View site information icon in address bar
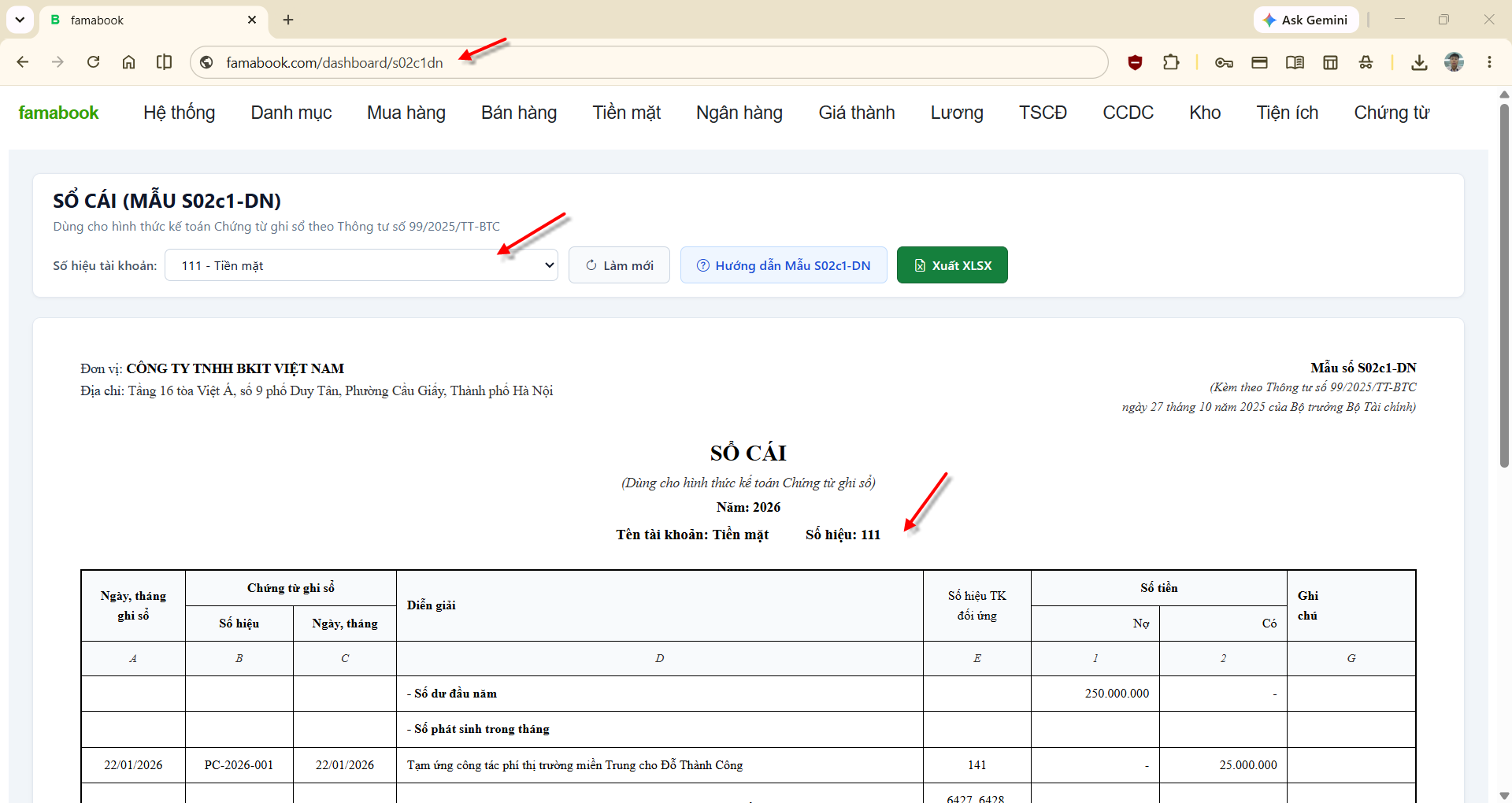This screenshot has width=1512, height=803. tap(207, 62)
